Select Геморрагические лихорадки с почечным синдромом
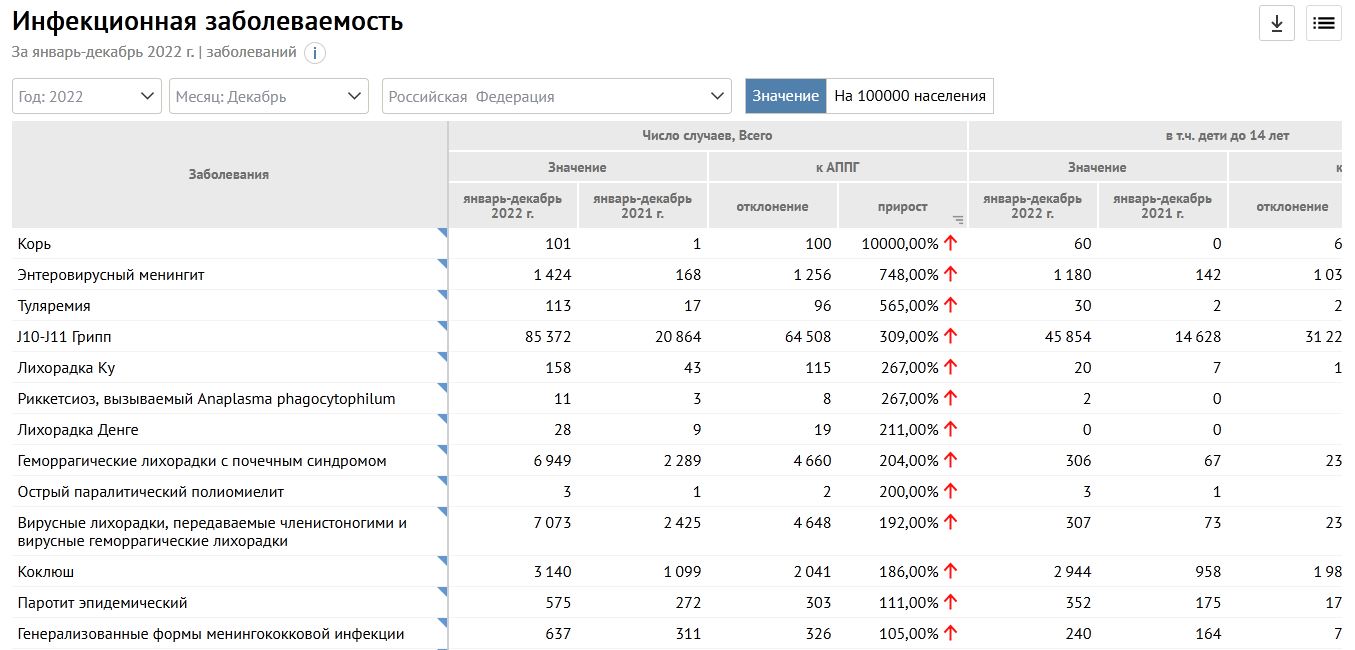The width and height of the screenshot is (1355, 650). coord(202,461)
